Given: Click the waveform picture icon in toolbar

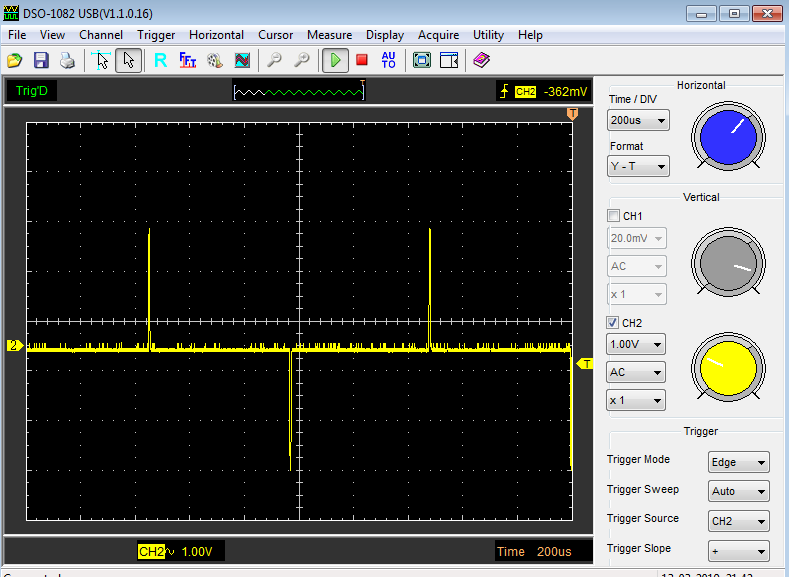Looking at the screenshot, I should (242, 60).
